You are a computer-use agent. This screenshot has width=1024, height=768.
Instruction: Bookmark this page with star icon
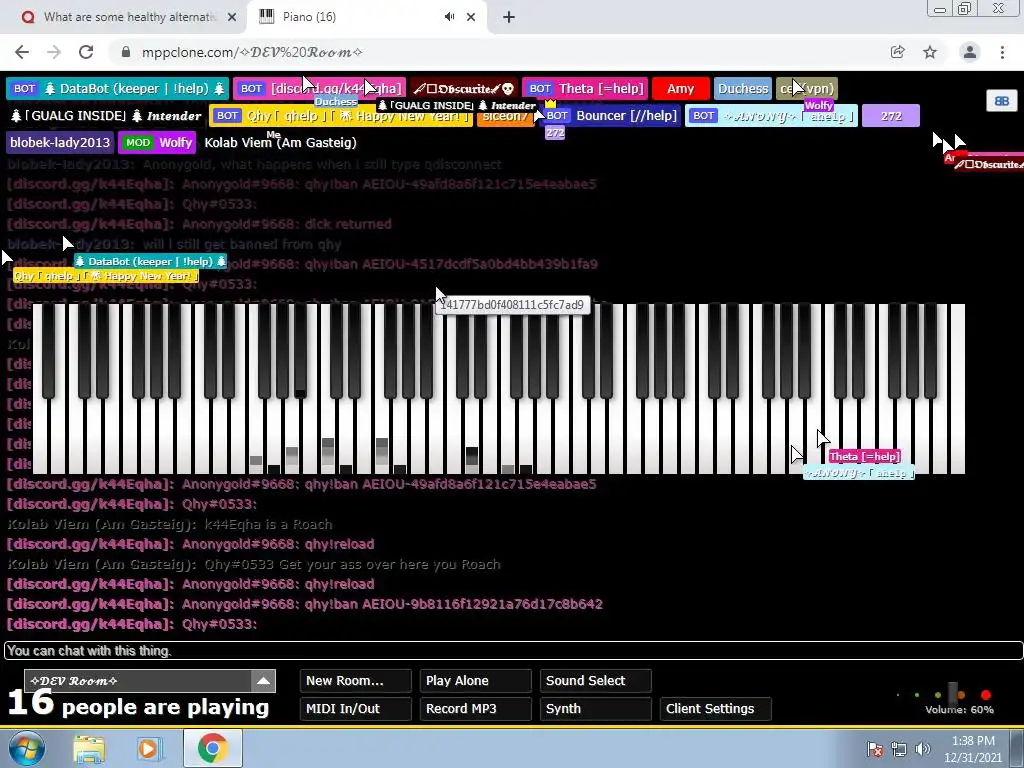coord(930,52)
